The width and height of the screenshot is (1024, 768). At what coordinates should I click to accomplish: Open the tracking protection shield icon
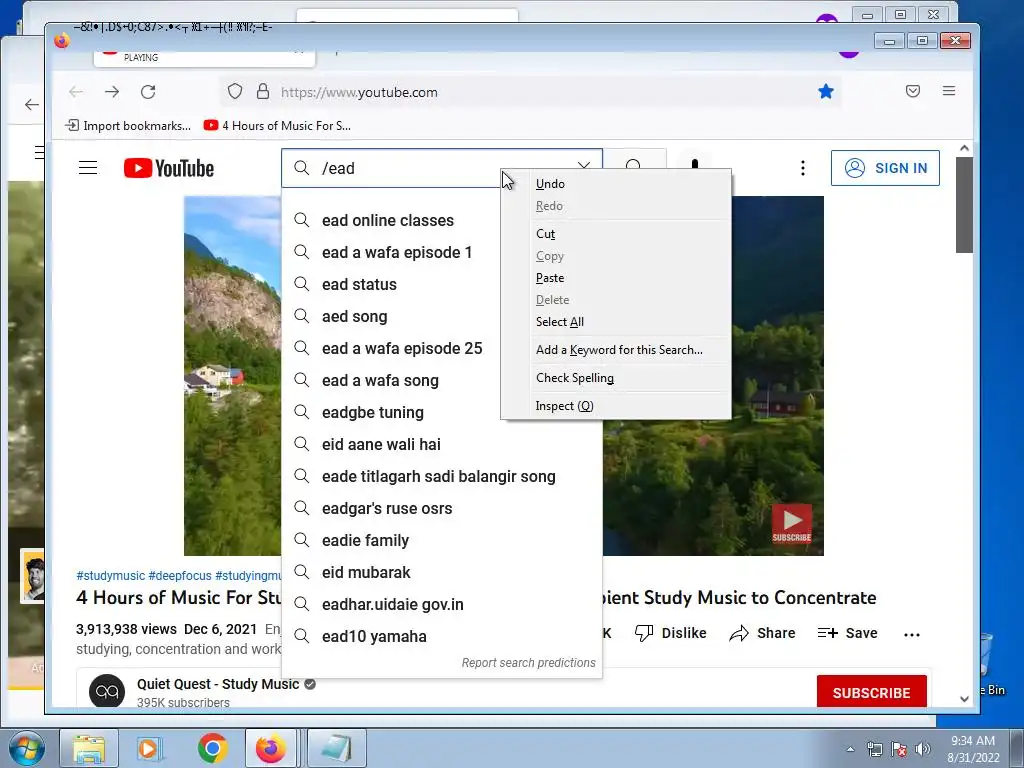[x=235, y=91]
